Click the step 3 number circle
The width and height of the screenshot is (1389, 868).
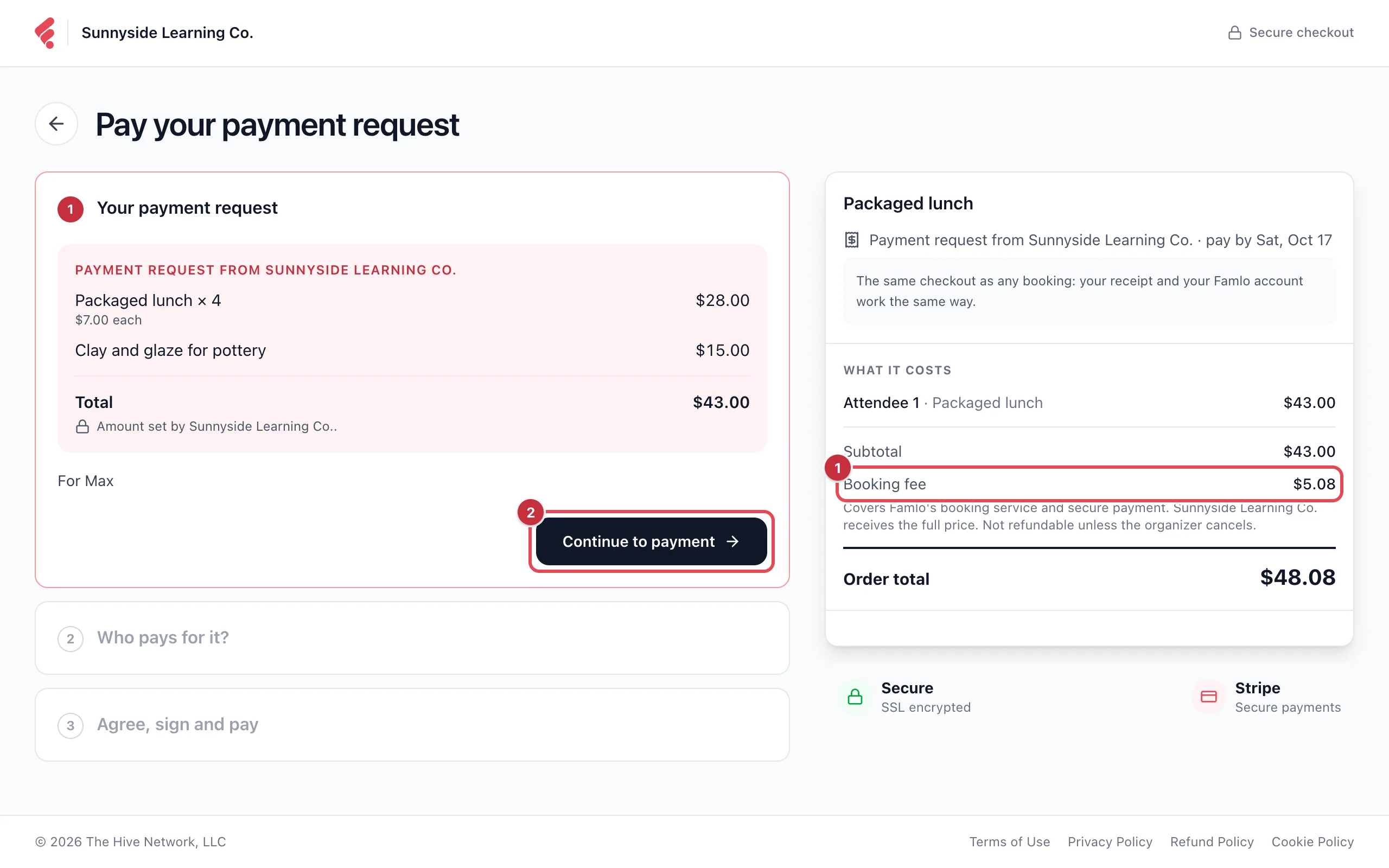coord(71,725)
